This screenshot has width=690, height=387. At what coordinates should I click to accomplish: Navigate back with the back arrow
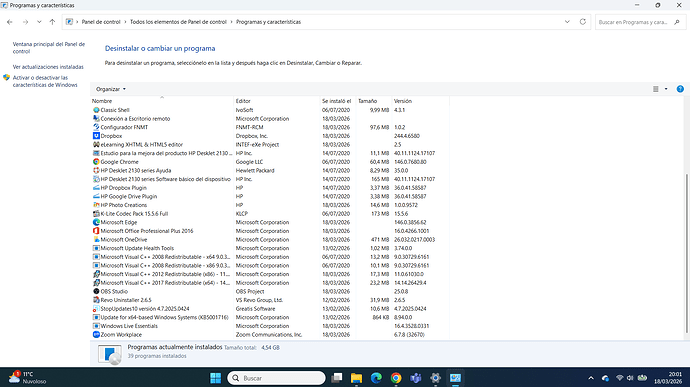(x=10, y=22)
